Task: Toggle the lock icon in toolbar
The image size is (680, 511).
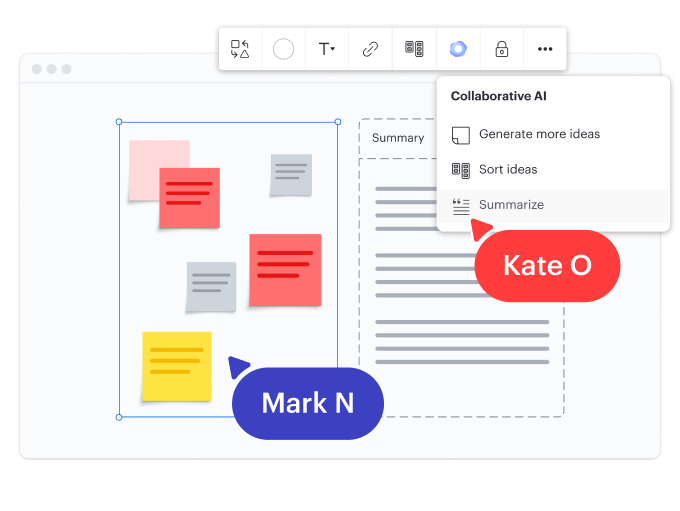Action: [x=502, y=49]
